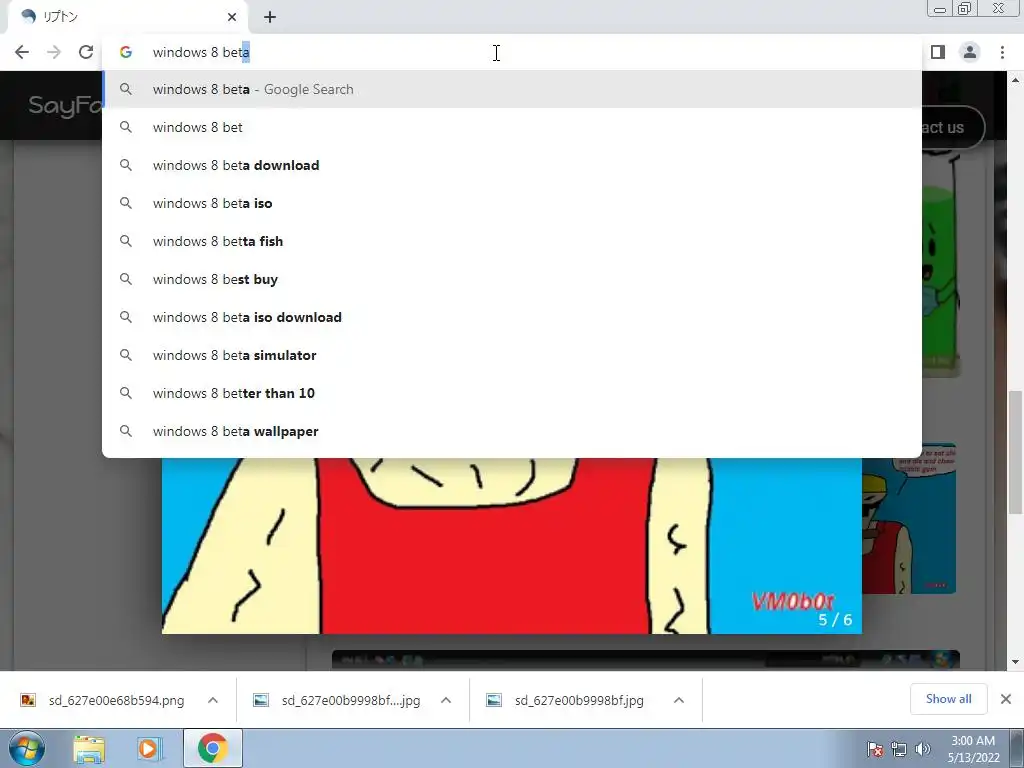Click the address bar text field
Screen dimensions: 1024x768
512,52
